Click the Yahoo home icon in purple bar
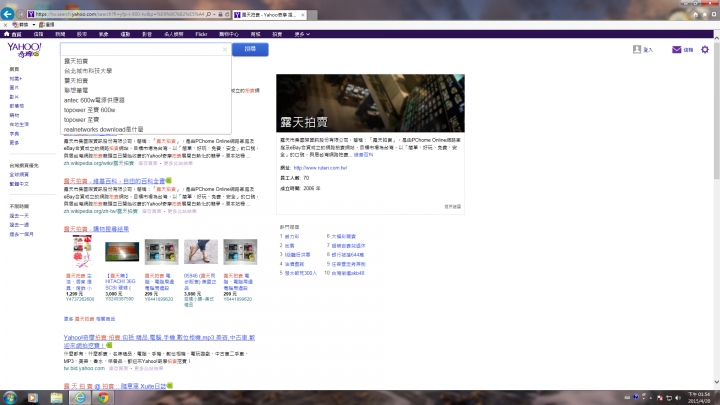The width and height of the screenshot is (720, 405). [x=6, y=34]
